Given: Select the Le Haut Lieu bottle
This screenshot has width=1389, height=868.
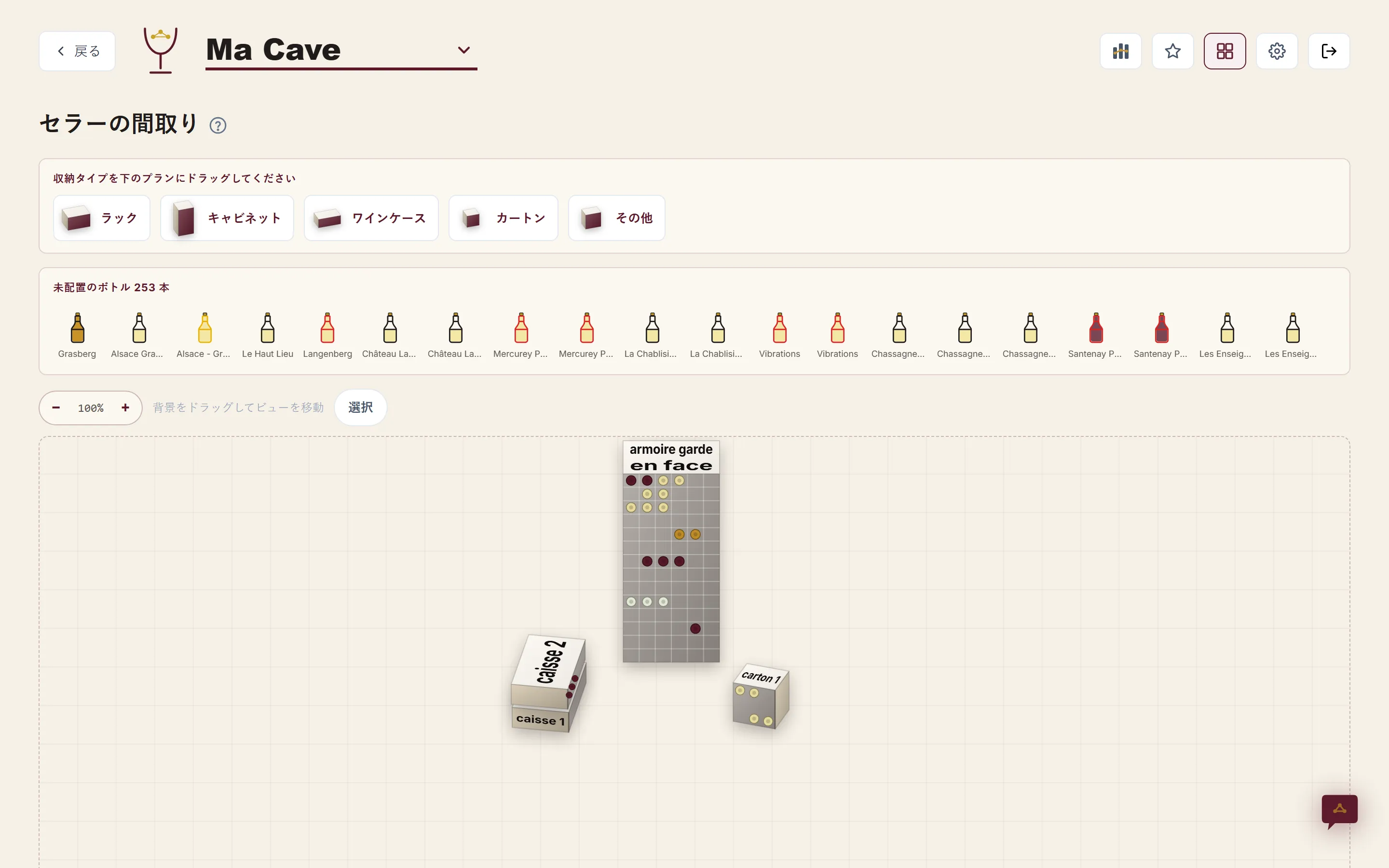Looking at the screenshot, I should coord(268,336).
